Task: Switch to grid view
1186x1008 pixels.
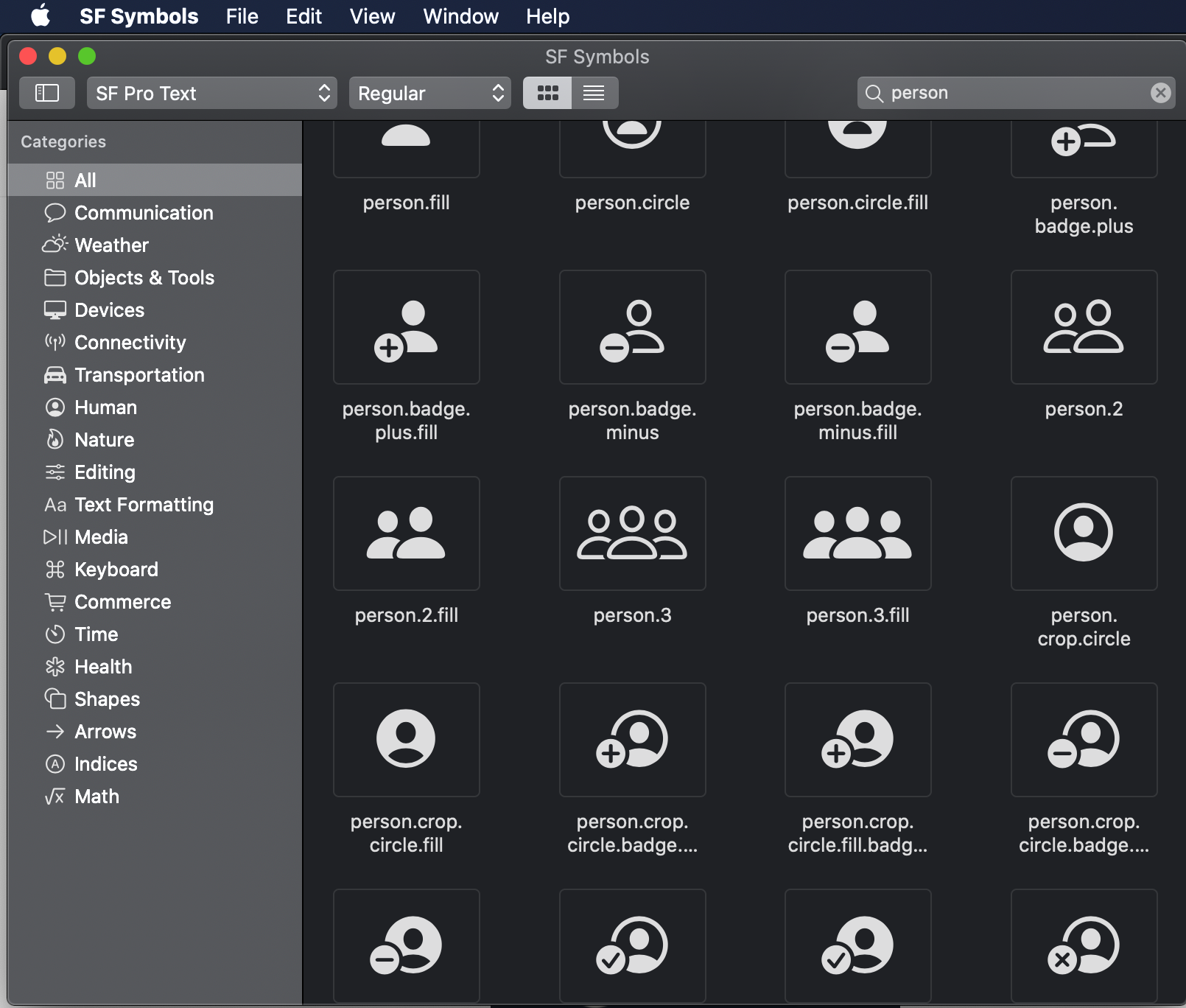Action: tap(547, 93)
